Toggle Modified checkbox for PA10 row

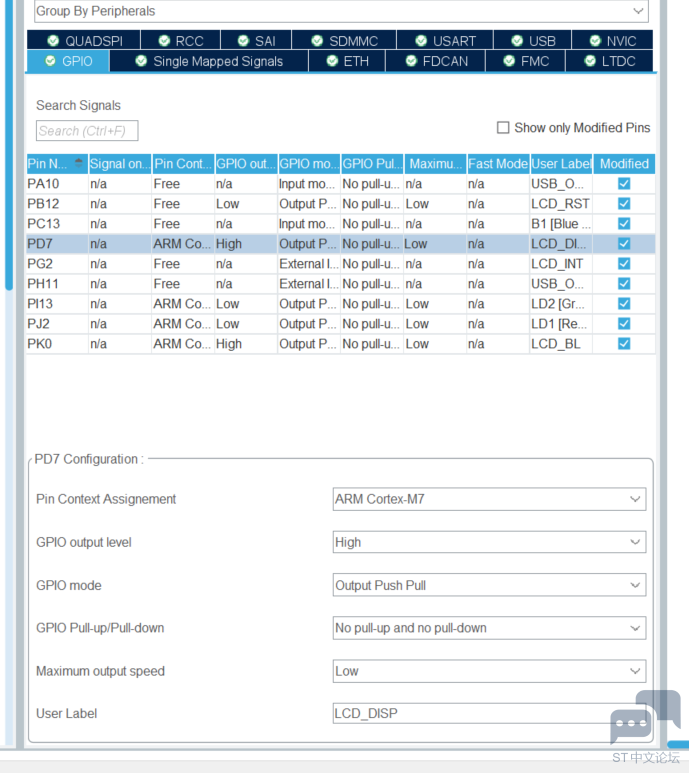point(624,184)
